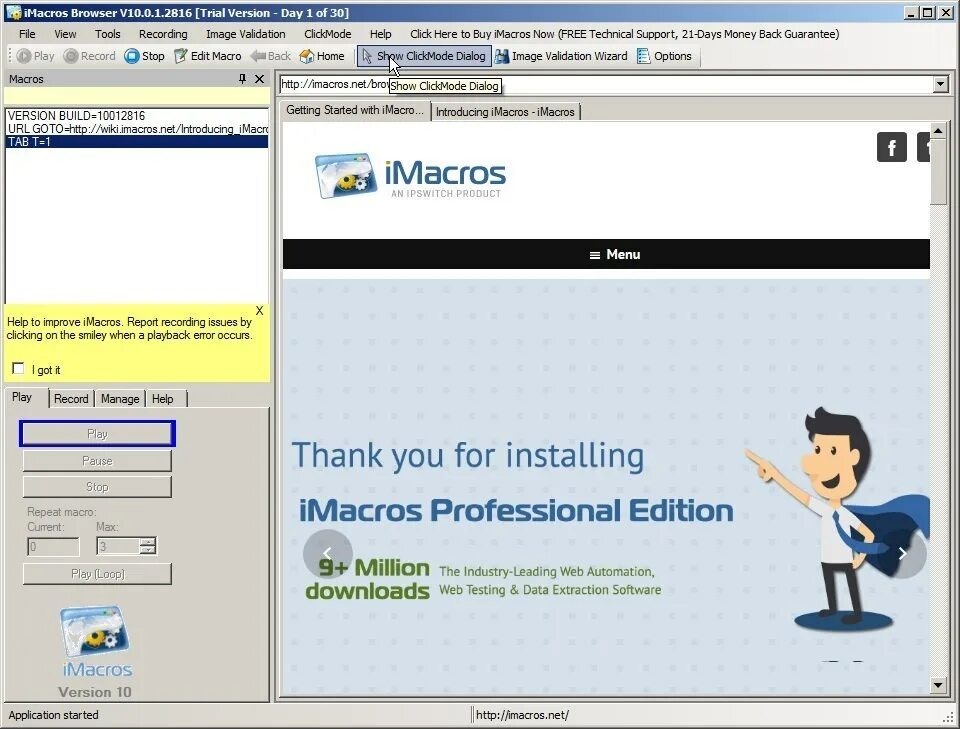Open Edit Macro from the toolbar
Viewport: 960px width, 729px height.
click(208, 56)
